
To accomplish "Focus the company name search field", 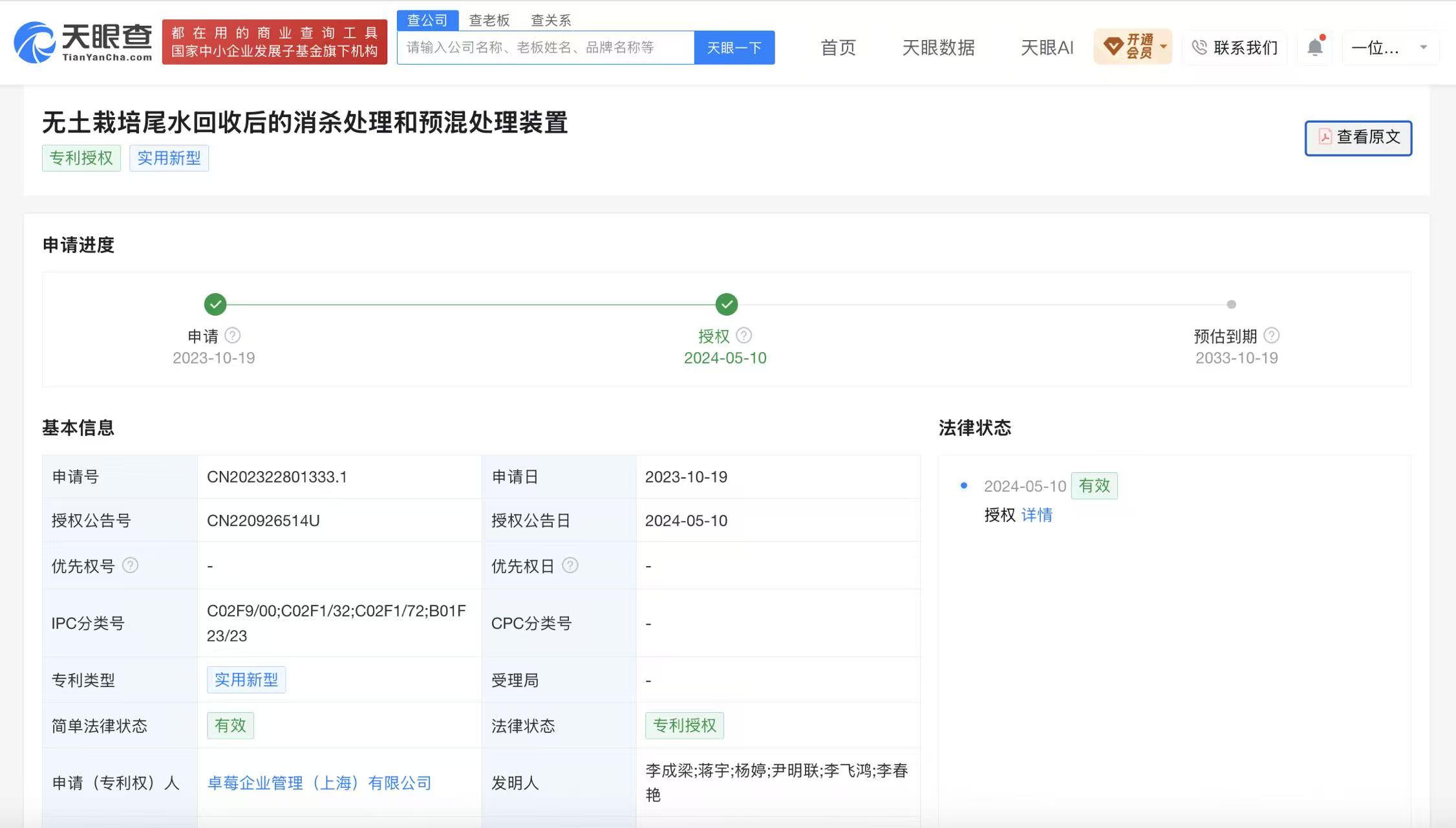I will coord(546,47).
